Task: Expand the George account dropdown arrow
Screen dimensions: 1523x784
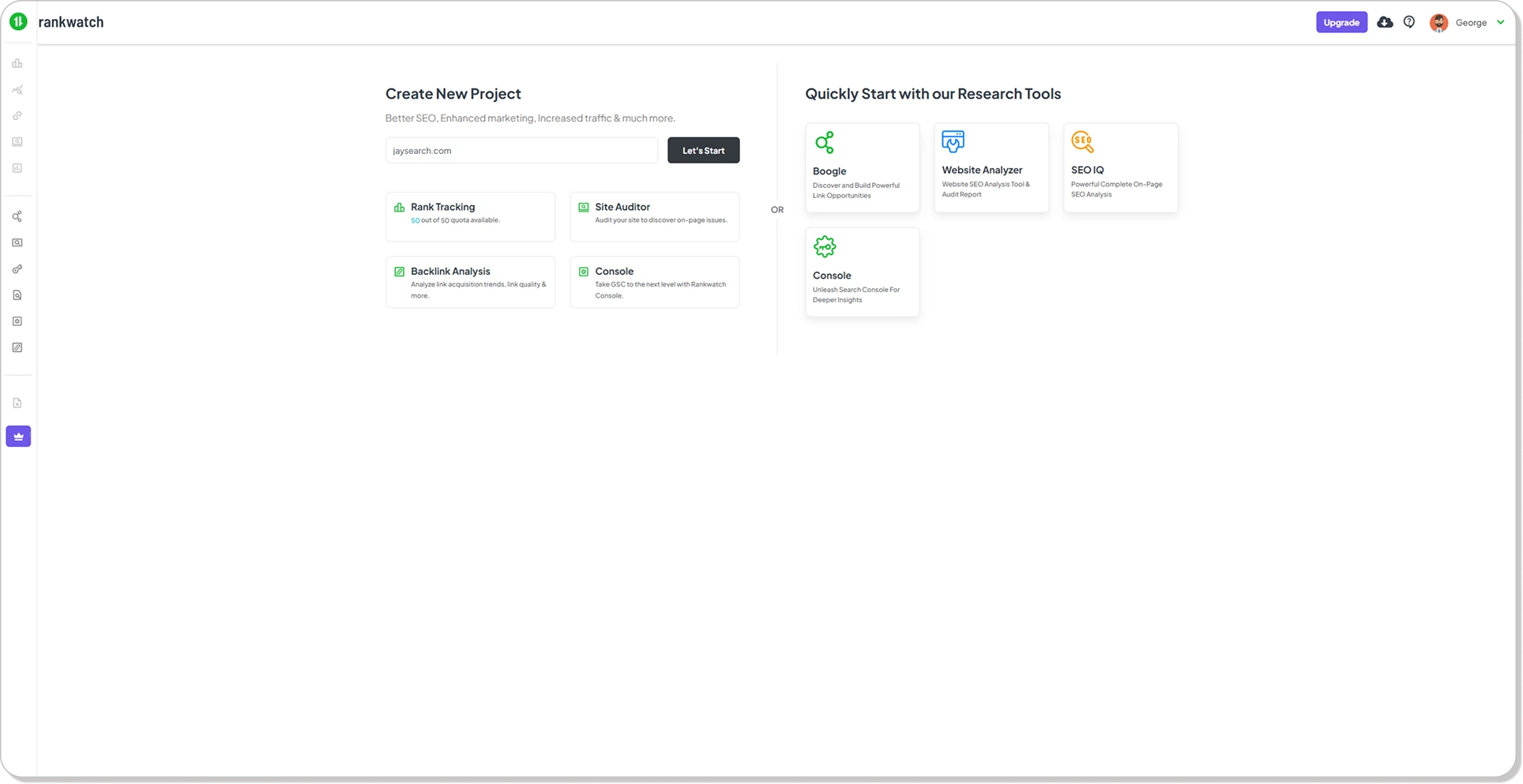Action: (1501, 22)
